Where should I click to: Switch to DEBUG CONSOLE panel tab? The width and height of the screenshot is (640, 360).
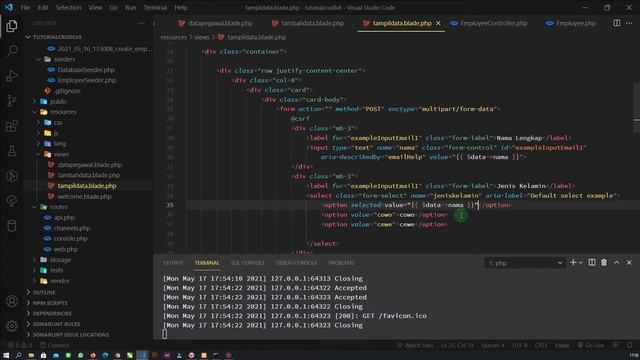[296, 263]
